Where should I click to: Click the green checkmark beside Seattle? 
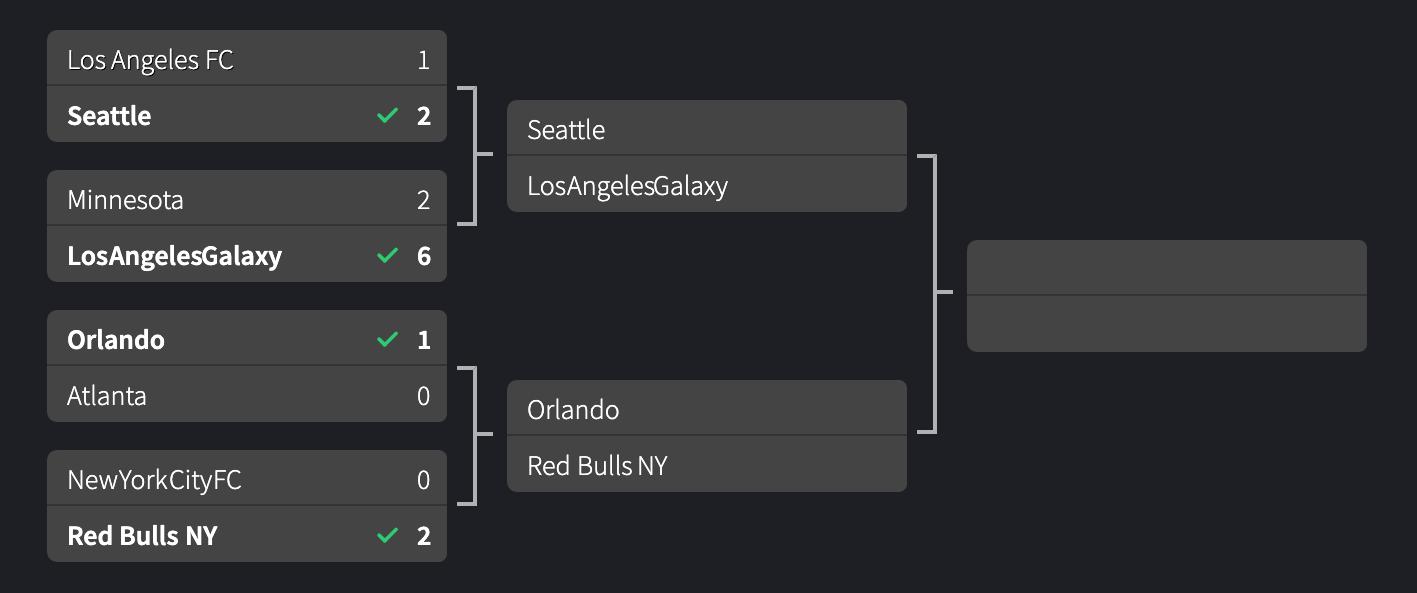(387, 115)
